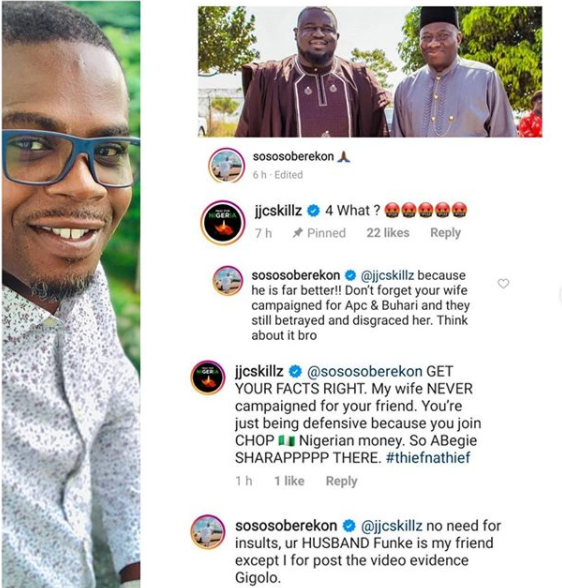Open sososoberekon avatar on 'because he is far better' reply
Image resolution: width=562 pixels, height=588 pixels.
228,281
